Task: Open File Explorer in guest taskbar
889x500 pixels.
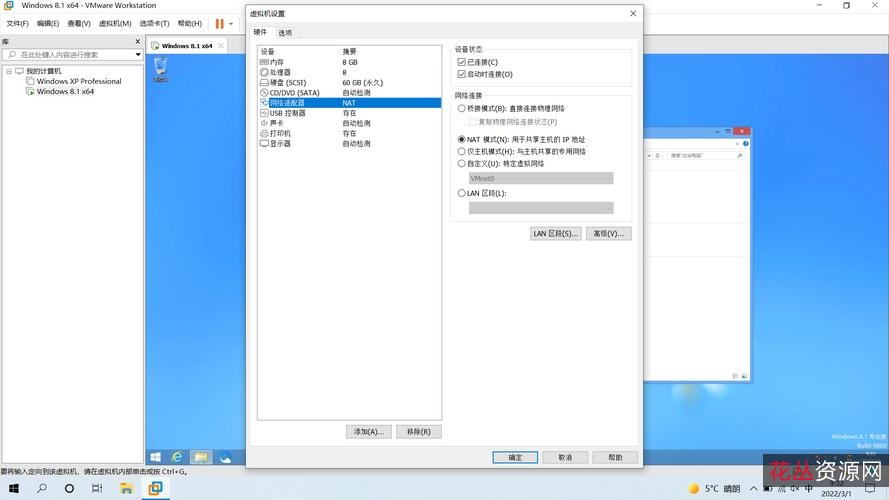Action: (x=201, y=457)
